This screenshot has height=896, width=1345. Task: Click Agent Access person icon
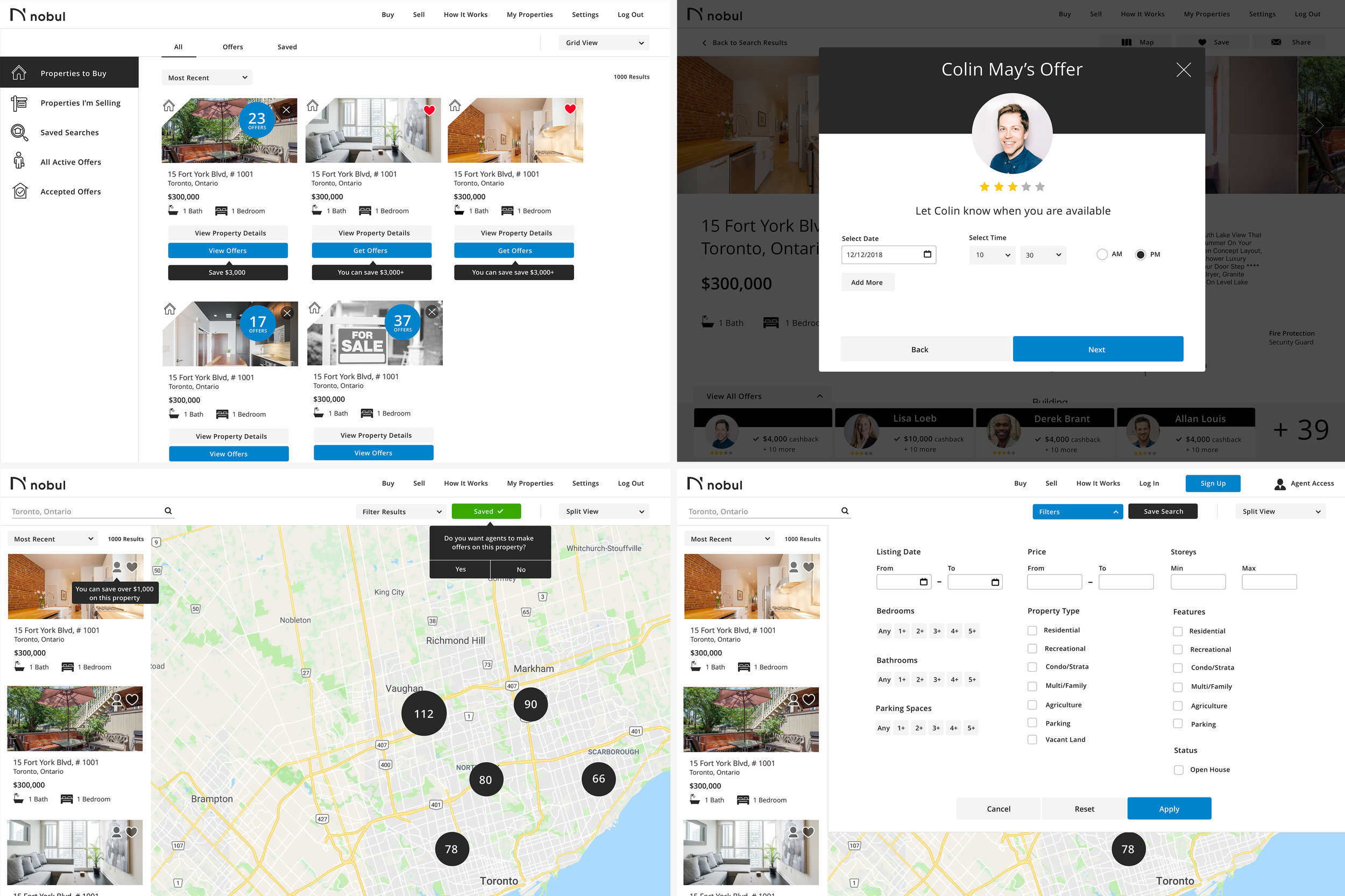(1280, 484)
